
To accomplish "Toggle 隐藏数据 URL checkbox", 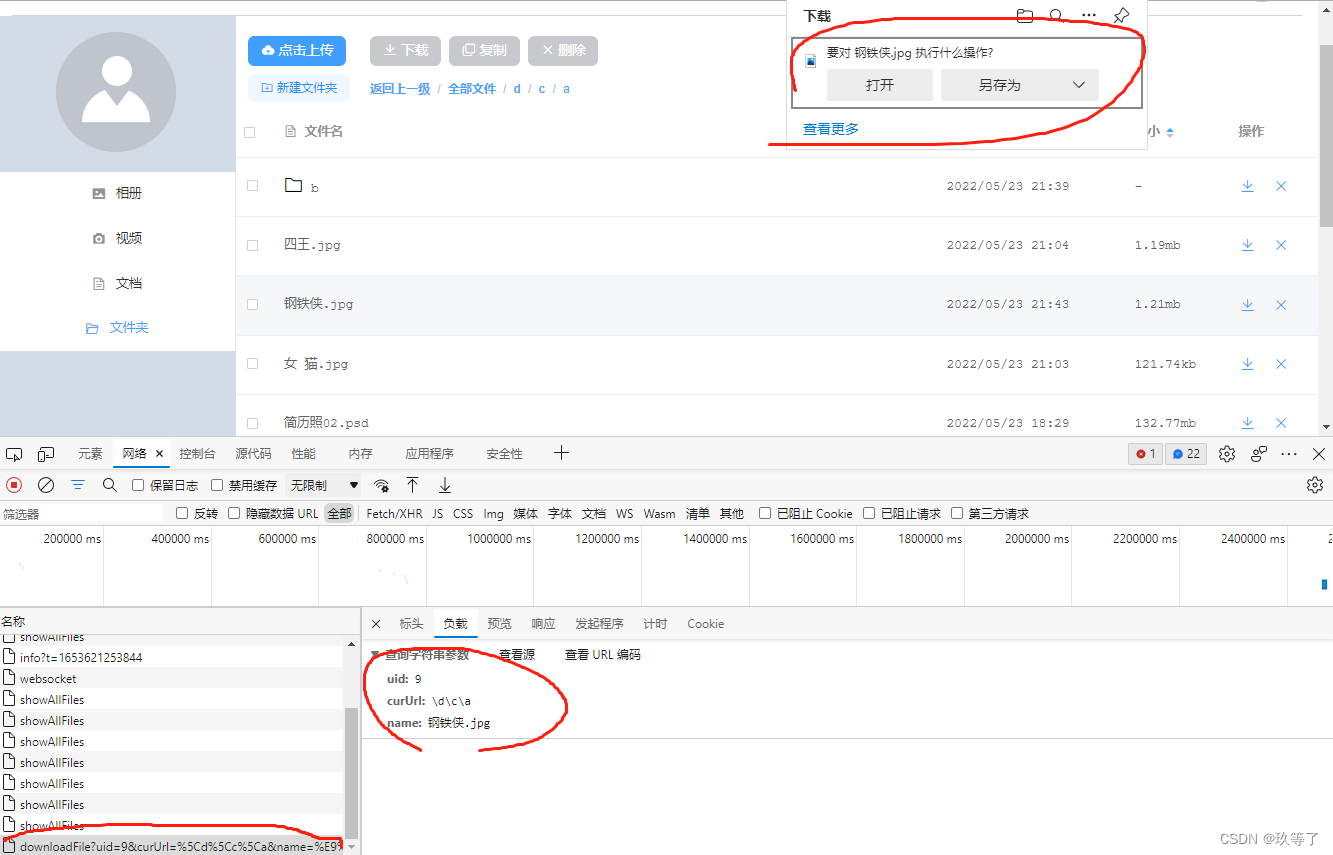I will pos(234,513).
